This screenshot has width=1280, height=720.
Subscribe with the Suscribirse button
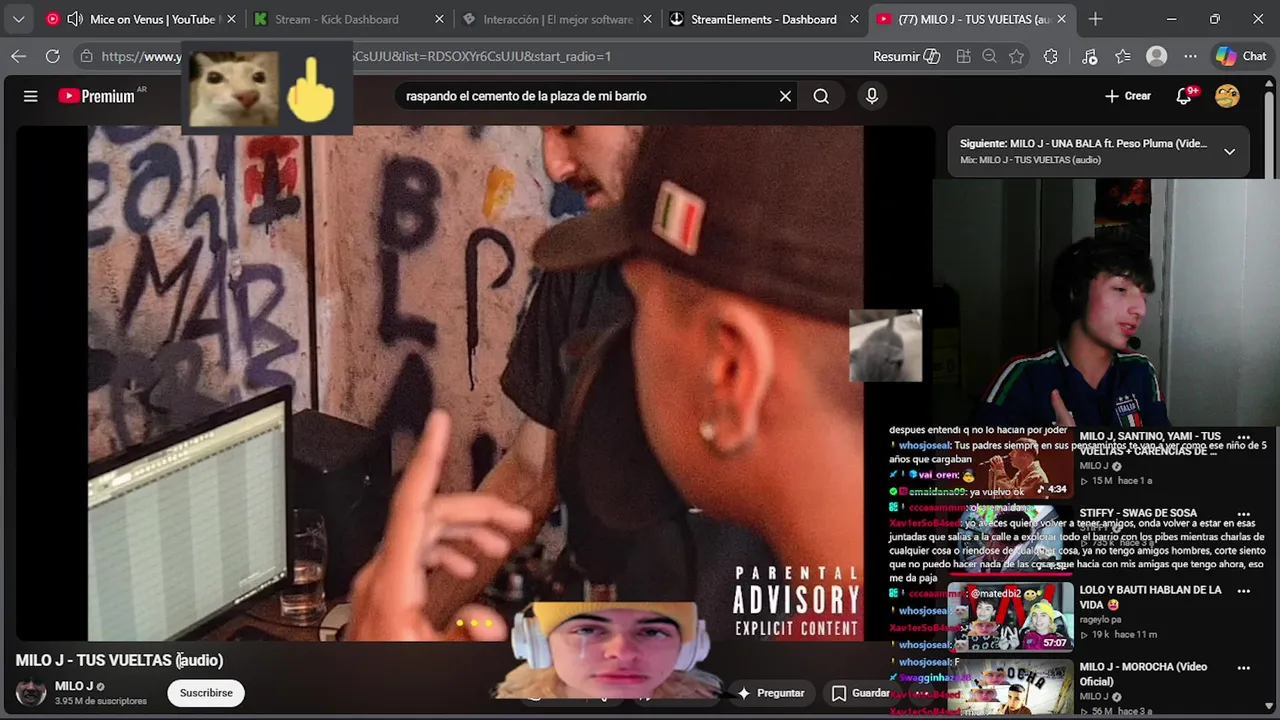(206, 692)
